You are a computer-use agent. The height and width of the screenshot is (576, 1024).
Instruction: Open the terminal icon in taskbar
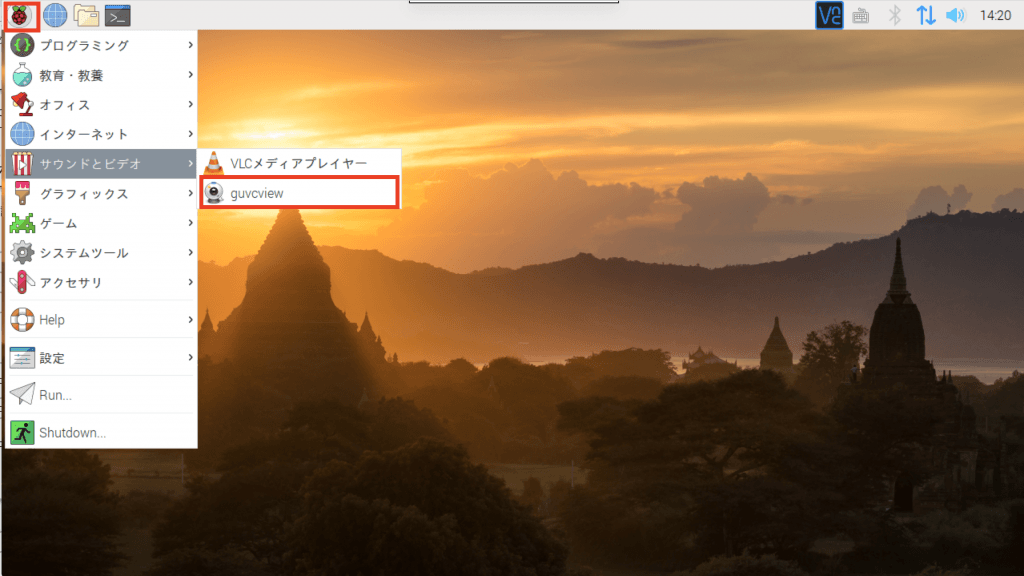(118, 15)
